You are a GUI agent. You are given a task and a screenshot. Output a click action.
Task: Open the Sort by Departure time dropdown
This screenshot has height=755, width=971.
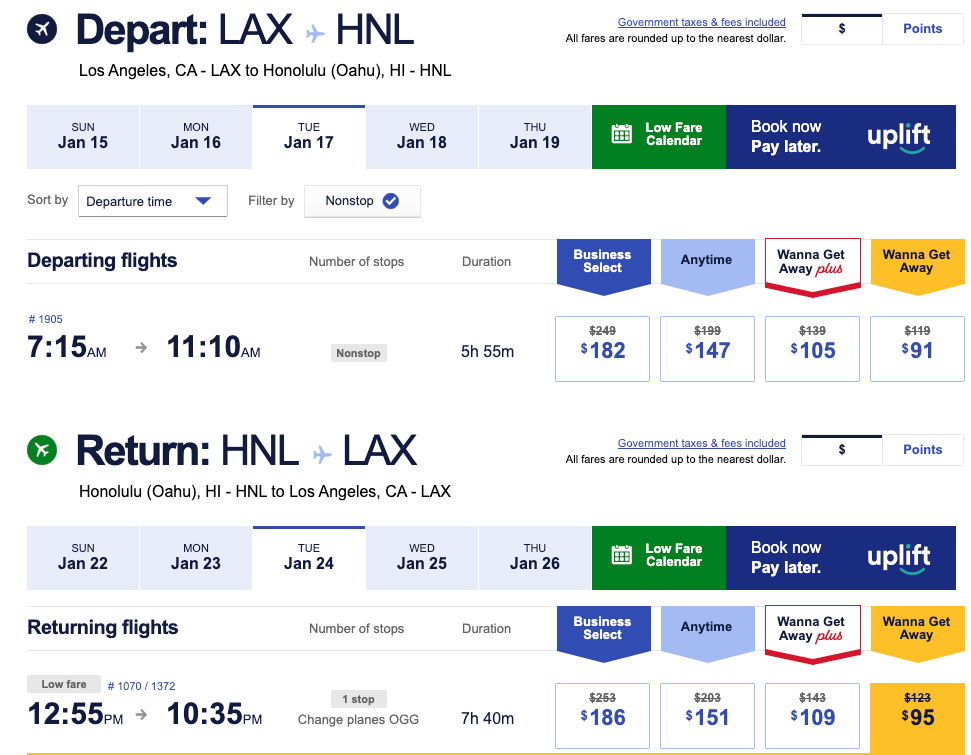152,201
